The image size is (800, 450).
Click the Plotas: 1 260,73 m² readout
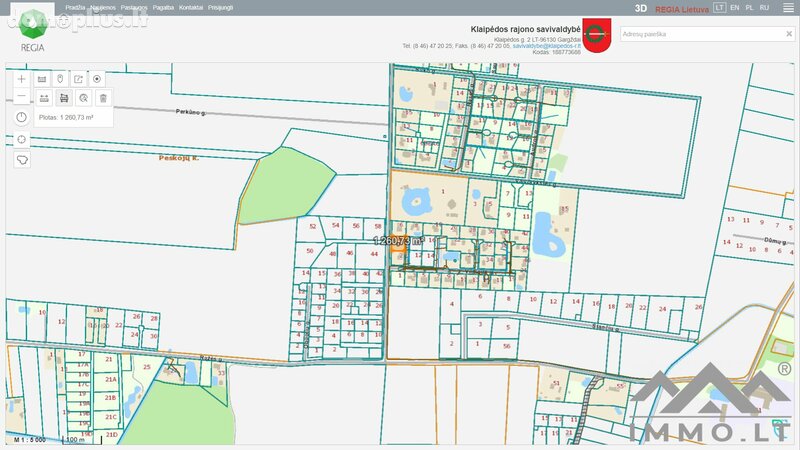coord(66,117)
